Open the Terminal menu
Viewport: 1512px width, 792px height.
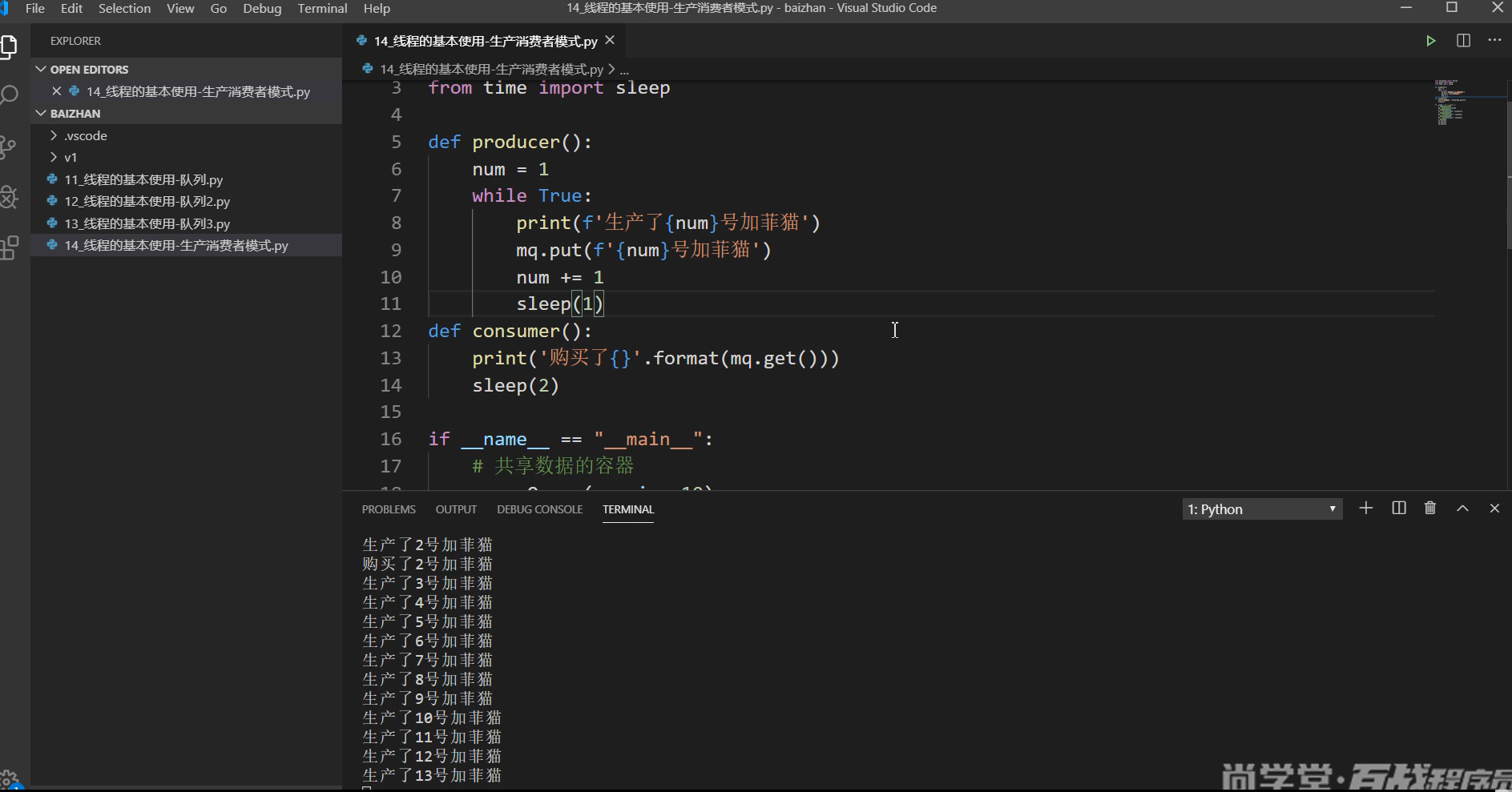pyautogui.click(x=322, y=8)
